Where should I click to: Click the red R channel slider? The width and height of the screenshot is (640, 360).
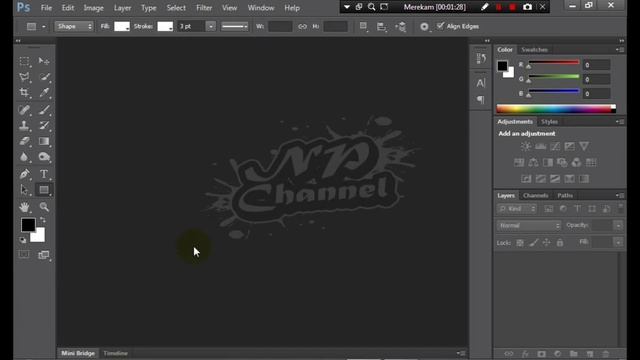pyautogui.click(x=554, y=62)
